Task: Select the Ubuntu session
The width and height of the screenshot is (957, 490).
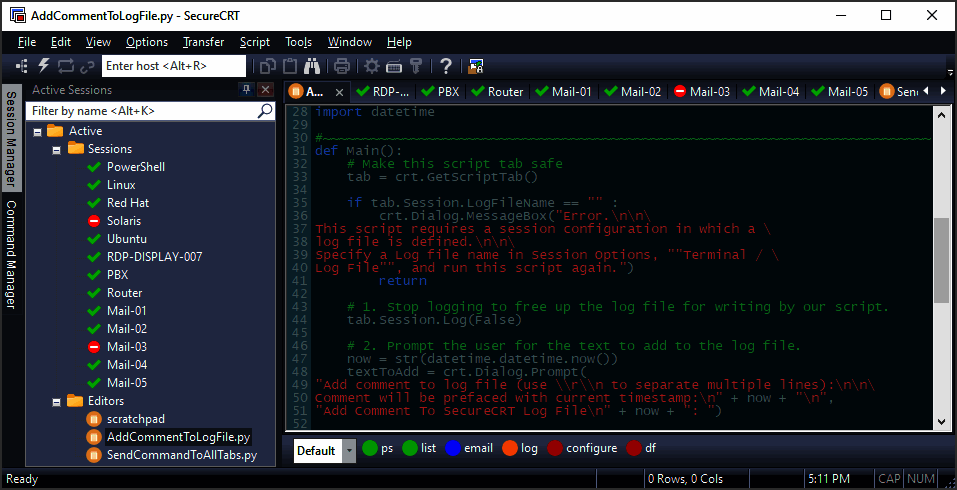Action: (x=126, y=239)
